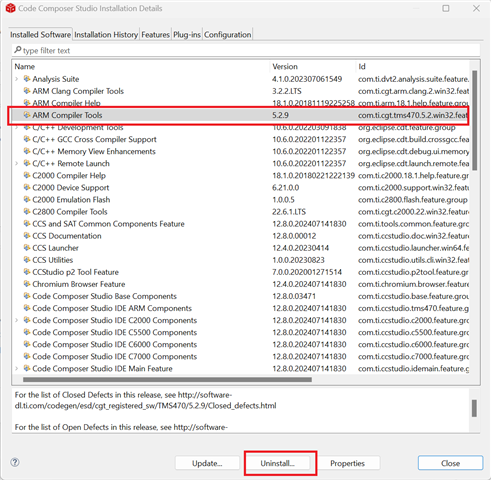The width and height of the screenshot is (491, 480).
Task: Click the Analysis Suite feature icon
Action: coord(27,79)
